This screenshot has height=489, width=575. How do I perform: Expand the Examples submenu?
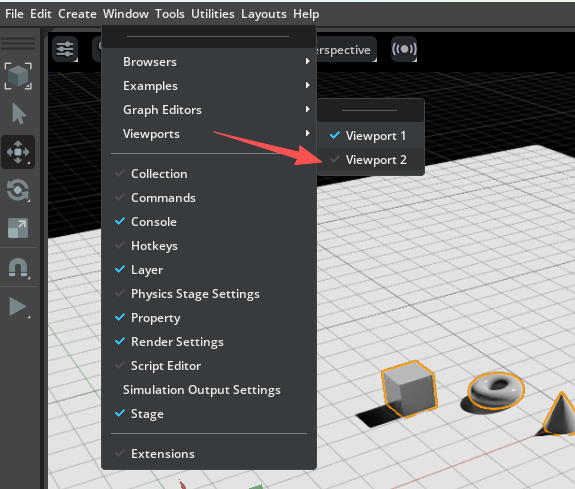point(209,85)
